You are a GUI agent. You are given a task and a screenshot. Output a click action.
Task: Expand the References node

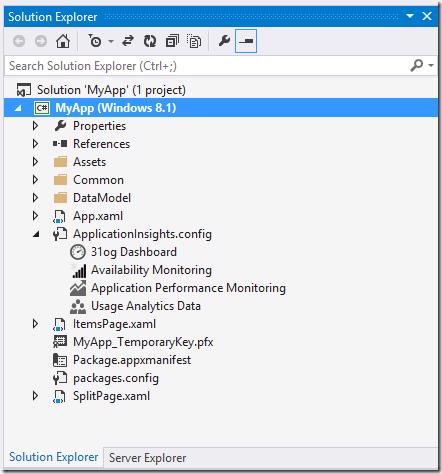(x=35, y=144)
